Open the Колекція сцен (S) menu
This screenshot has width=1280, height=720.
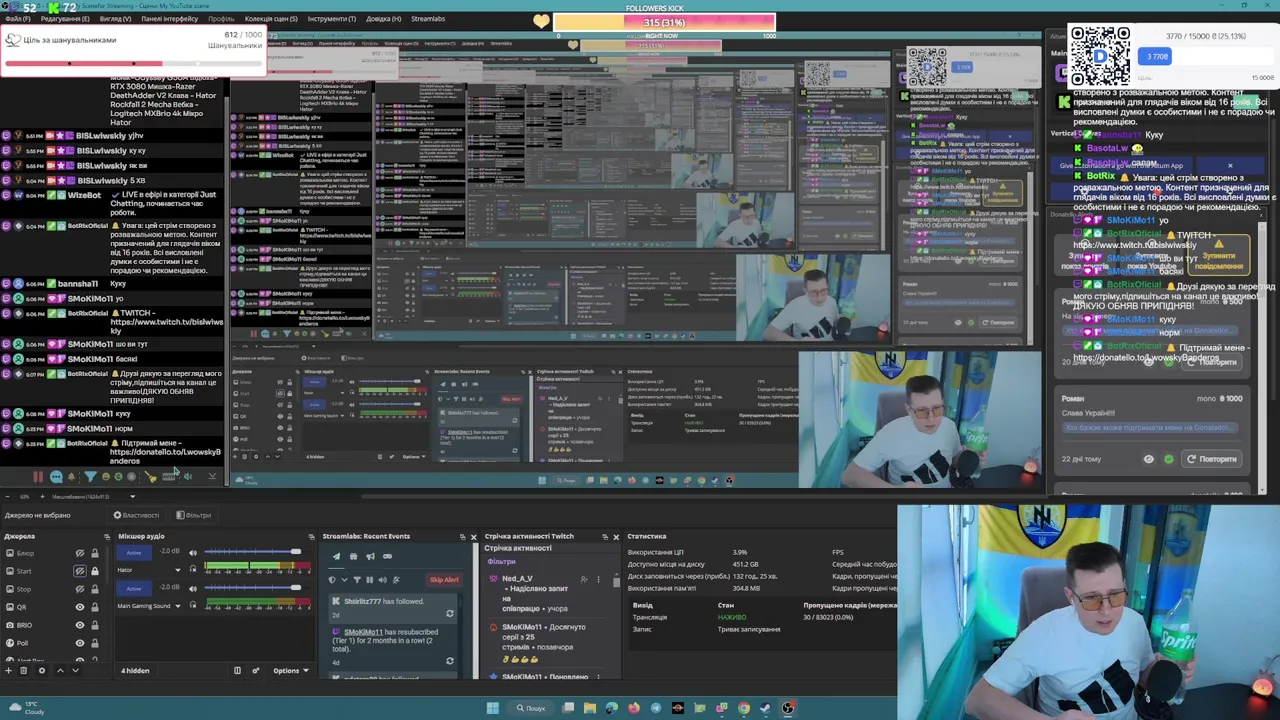[270, 19]
